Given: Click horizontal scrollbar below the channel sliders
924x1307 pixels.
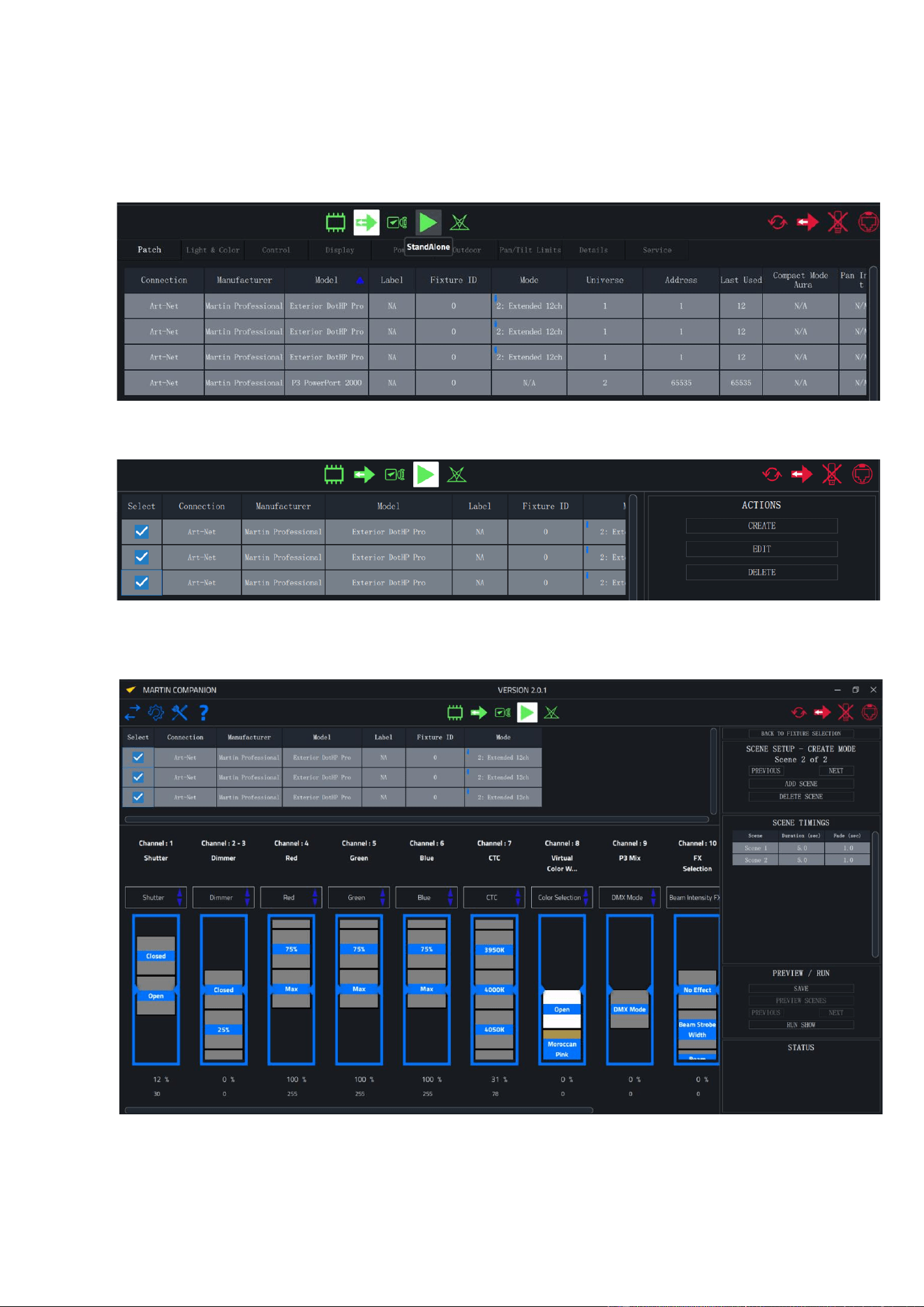Looking at the screenshot, I should click(x=359, y=1110).
